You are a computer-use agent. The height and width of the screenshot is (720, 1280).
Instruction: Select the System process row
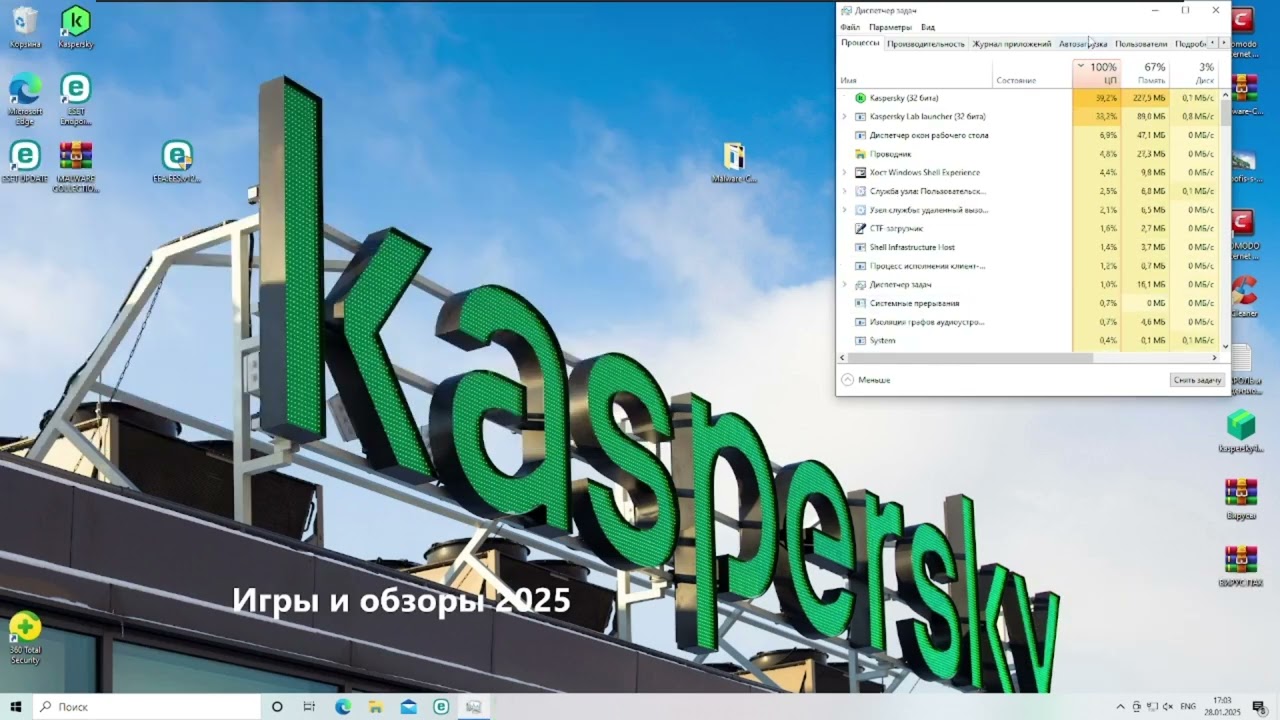click(1028, 341)
